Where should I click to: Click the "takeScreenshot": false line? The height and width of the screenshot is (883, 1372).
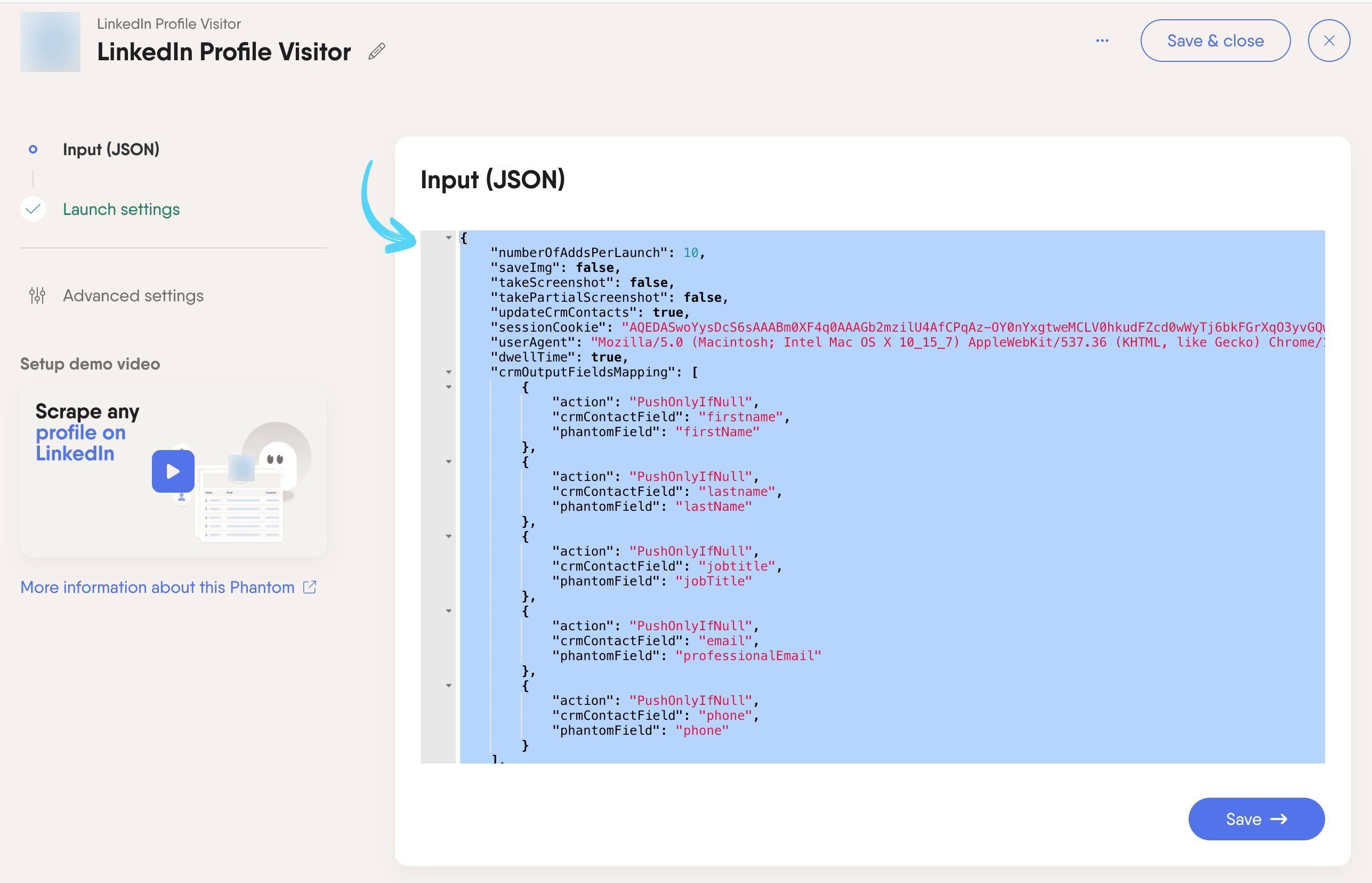[582, 283]
